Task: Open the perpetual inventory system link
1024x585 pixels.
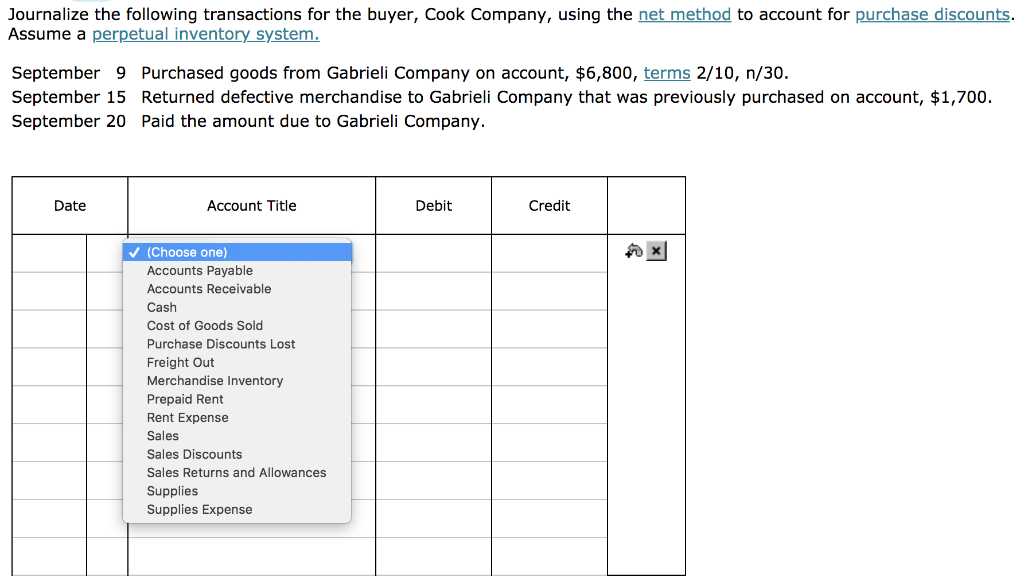Action: [206, 34]
